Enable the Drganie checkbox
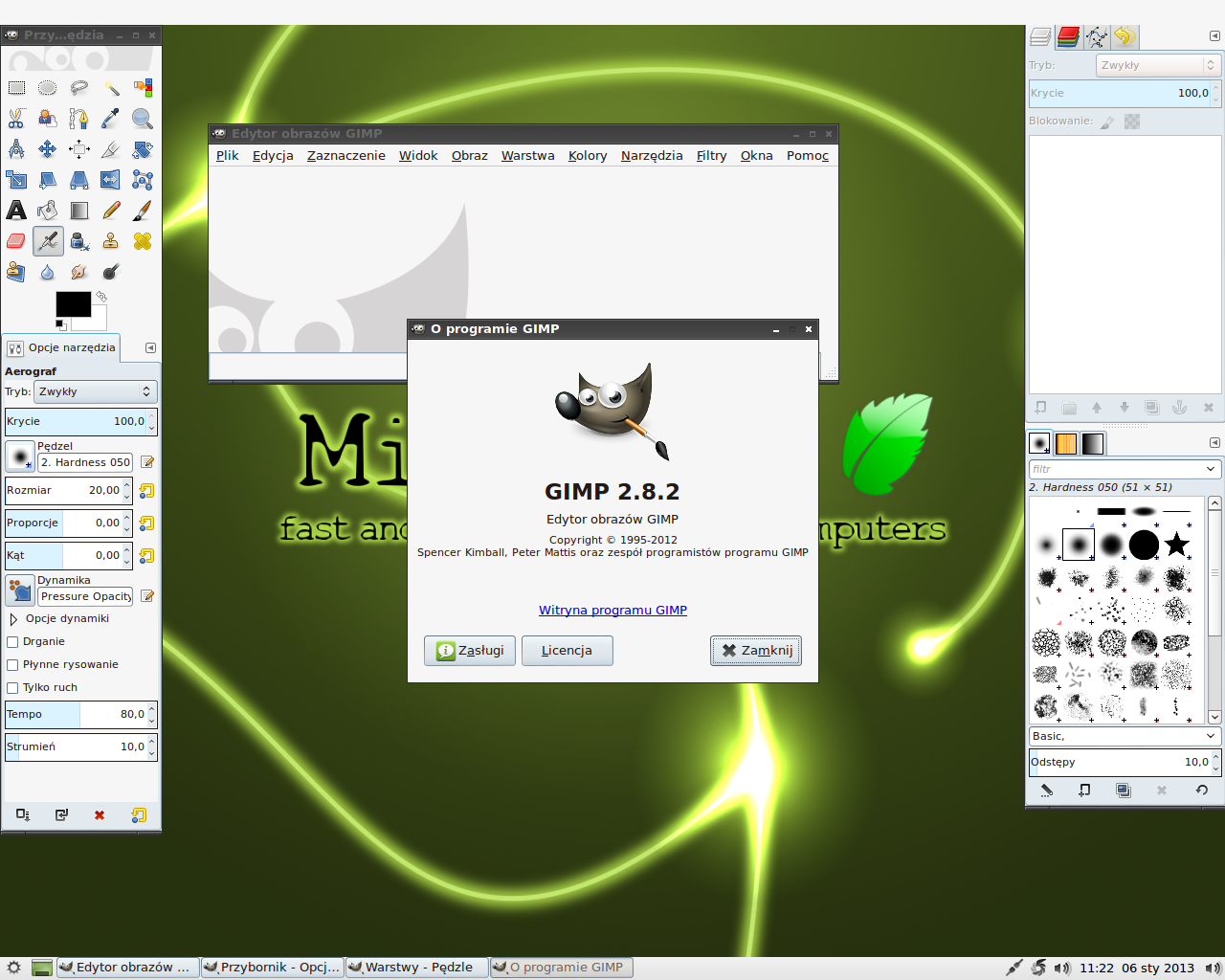1225x980 pixels. [x=12, y=642]
